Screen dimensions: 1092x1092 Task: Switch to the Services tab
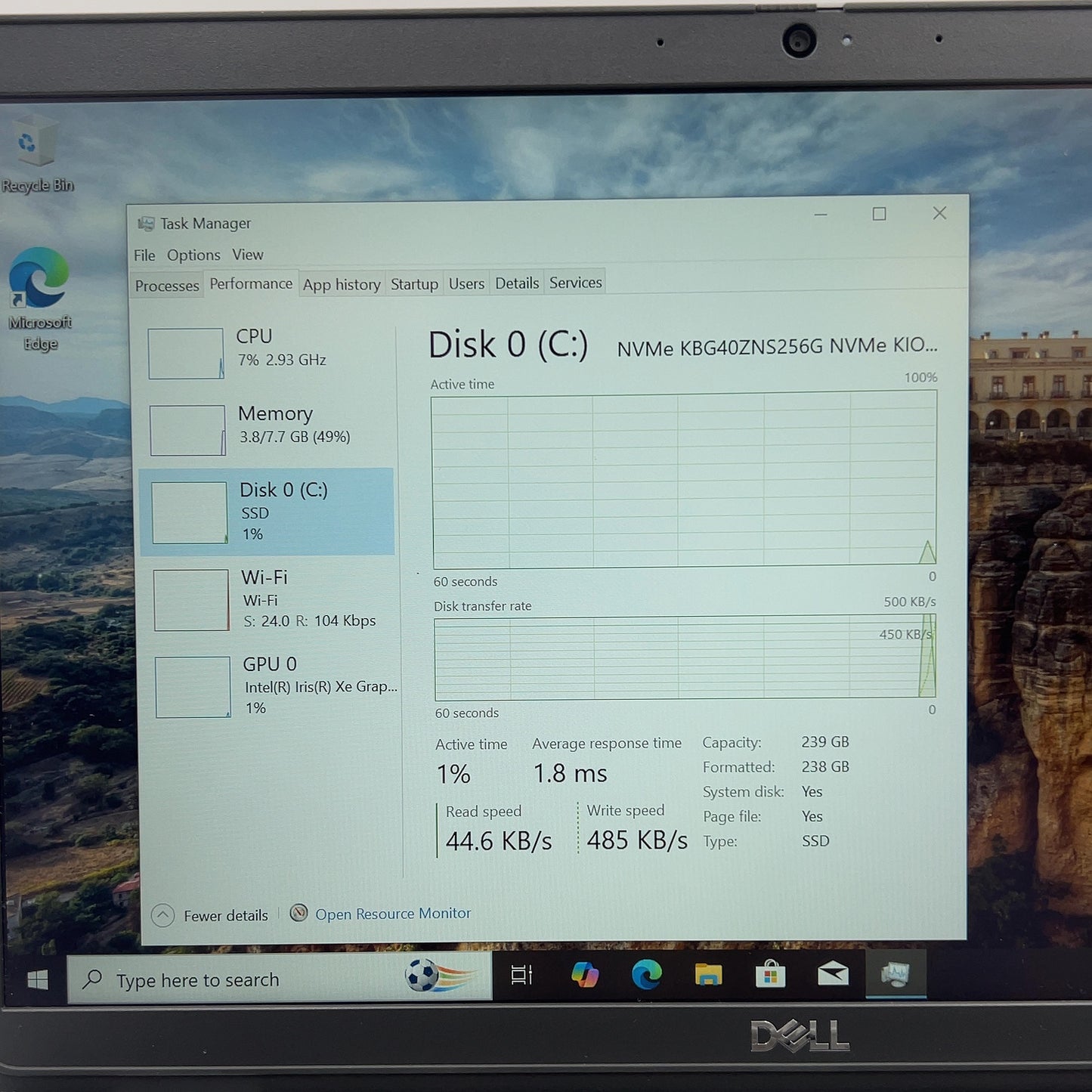tap(575, 283)
